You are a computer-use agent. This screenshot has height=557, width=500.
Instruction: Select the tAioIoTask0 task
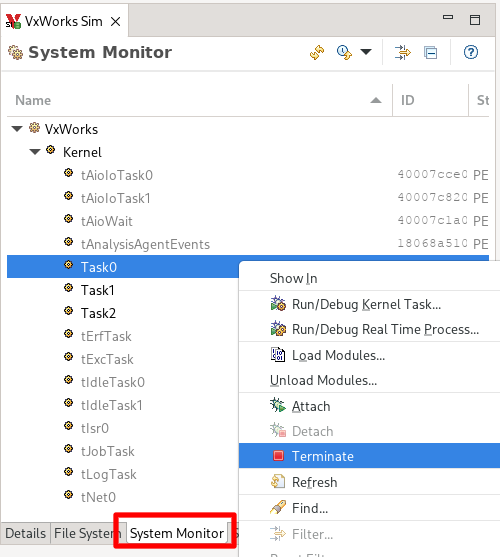[x=116, y=175]
